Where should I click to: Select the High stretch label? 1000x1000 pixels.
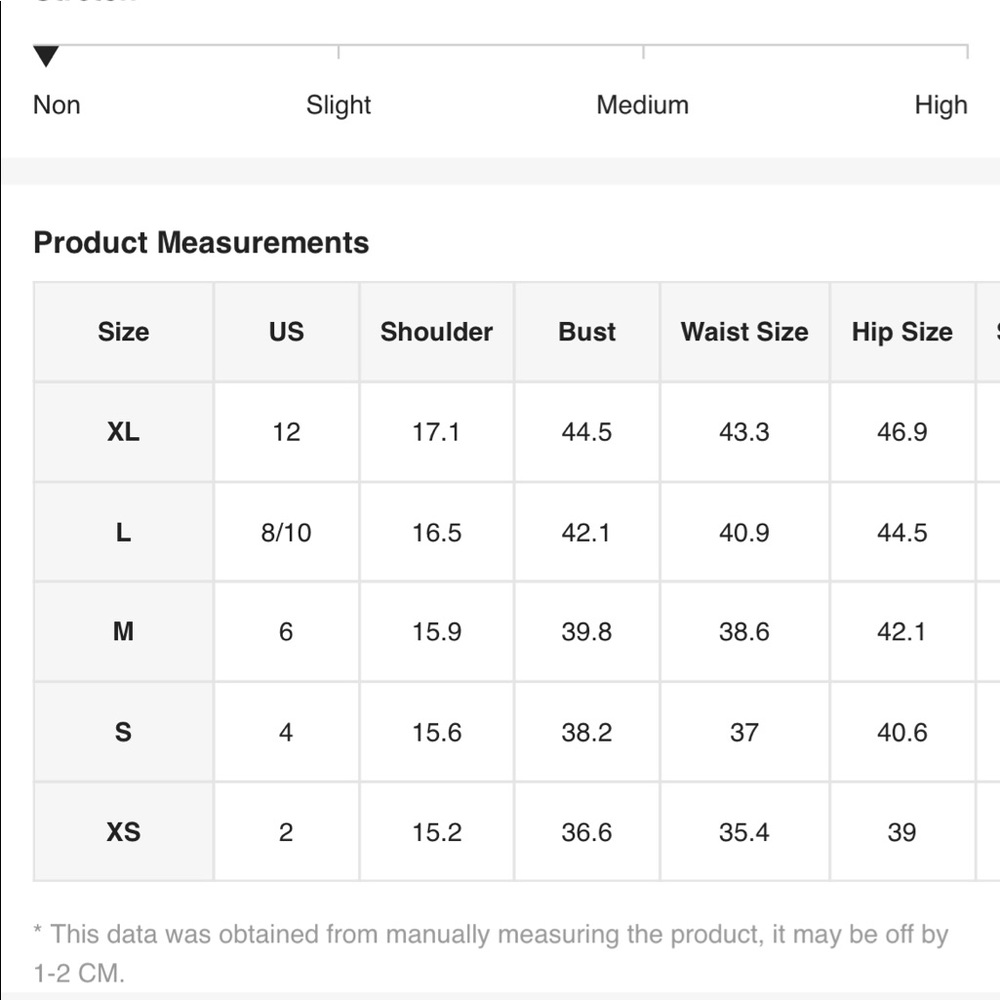click(x=941, y=105)
